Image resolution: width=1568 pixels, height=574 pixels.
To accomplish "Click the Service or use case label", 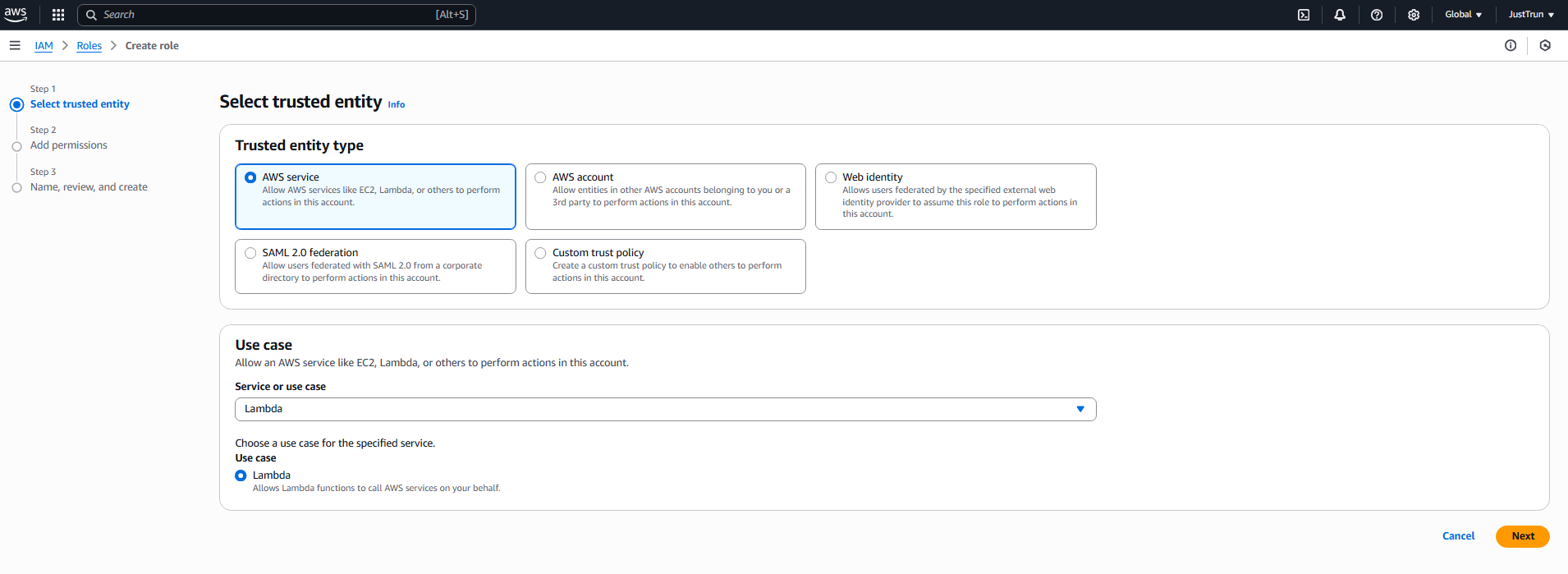I will pyautogui.click(x=280, y=387).
